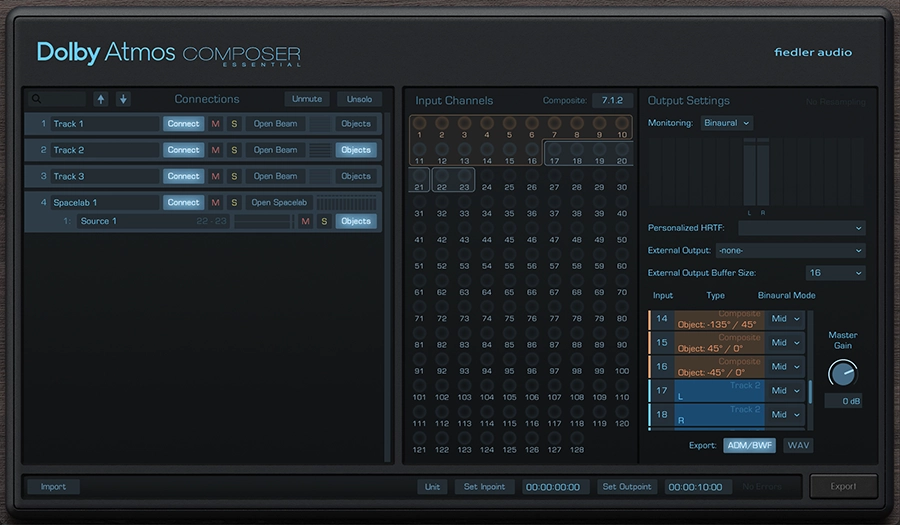Viewport: 900px width, 525px height.
Task: Move connection up with the up arrow
Action: pyautogui.click(x=101, y=99)
